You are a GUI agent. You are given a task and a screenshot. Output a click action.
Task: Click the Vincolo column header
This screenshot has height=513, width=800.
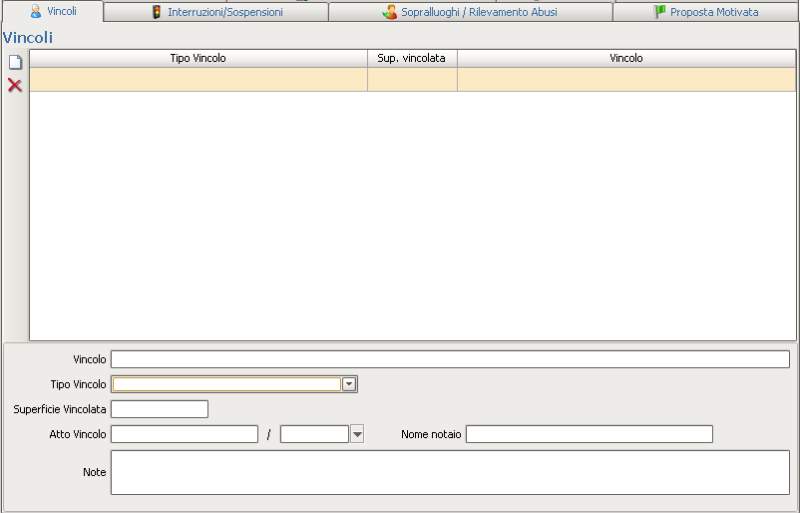click(x=627, y=58)
